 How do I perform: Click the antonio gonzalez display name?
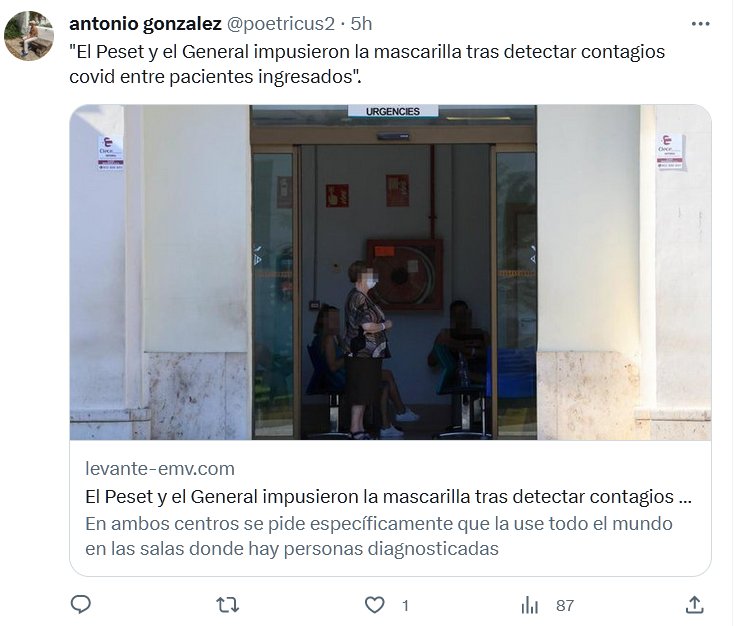click(145, 24)
